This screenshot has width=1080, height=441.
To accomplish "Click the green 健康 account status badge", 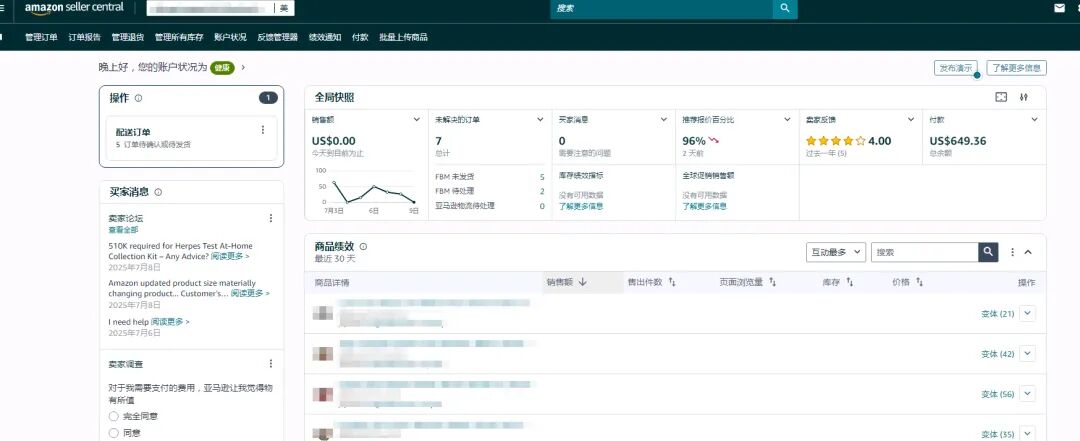I will (x=222, y=68).
